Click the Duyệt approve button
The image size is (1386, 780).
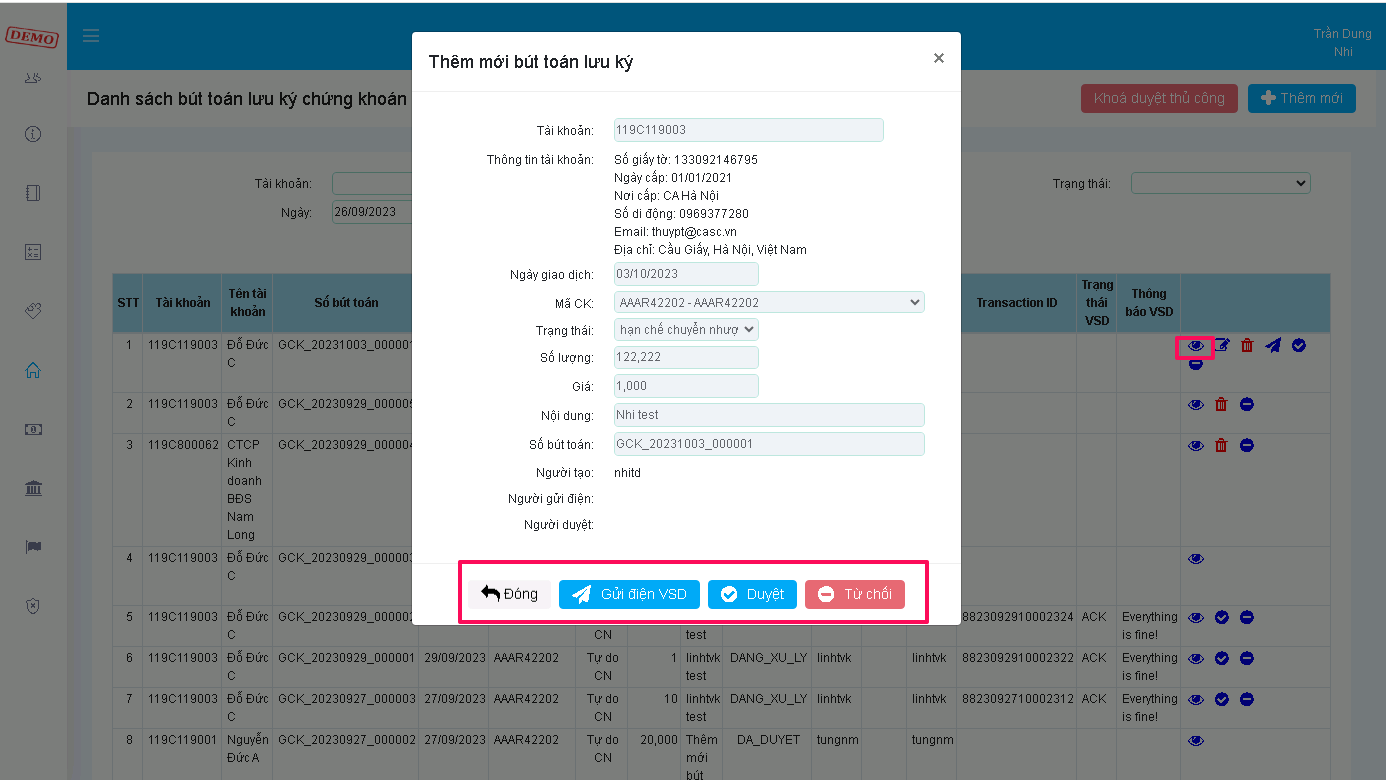click(752, 594)
